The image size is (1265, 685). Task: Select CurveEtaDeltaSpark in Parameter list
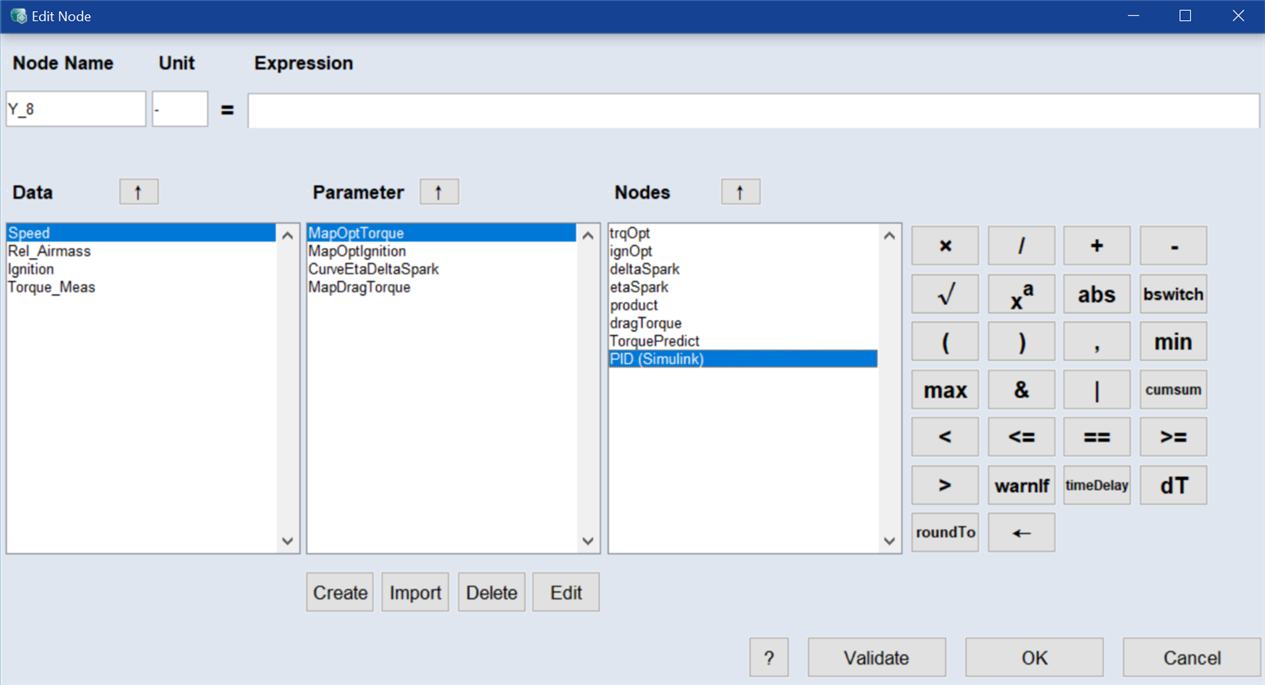point(373,270)
